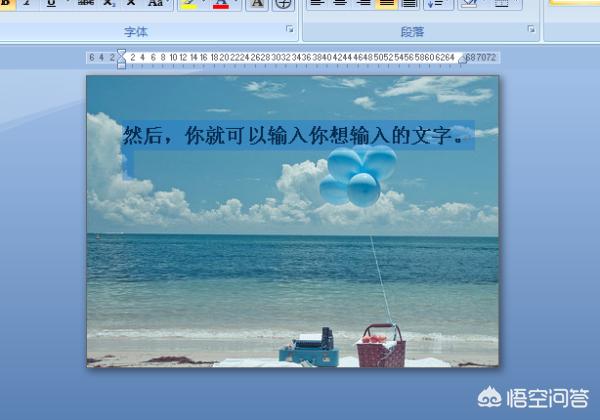Open the Change Case (Aa) menu
The width and height of the screenshot is (600, 420).
coord(157,3)
